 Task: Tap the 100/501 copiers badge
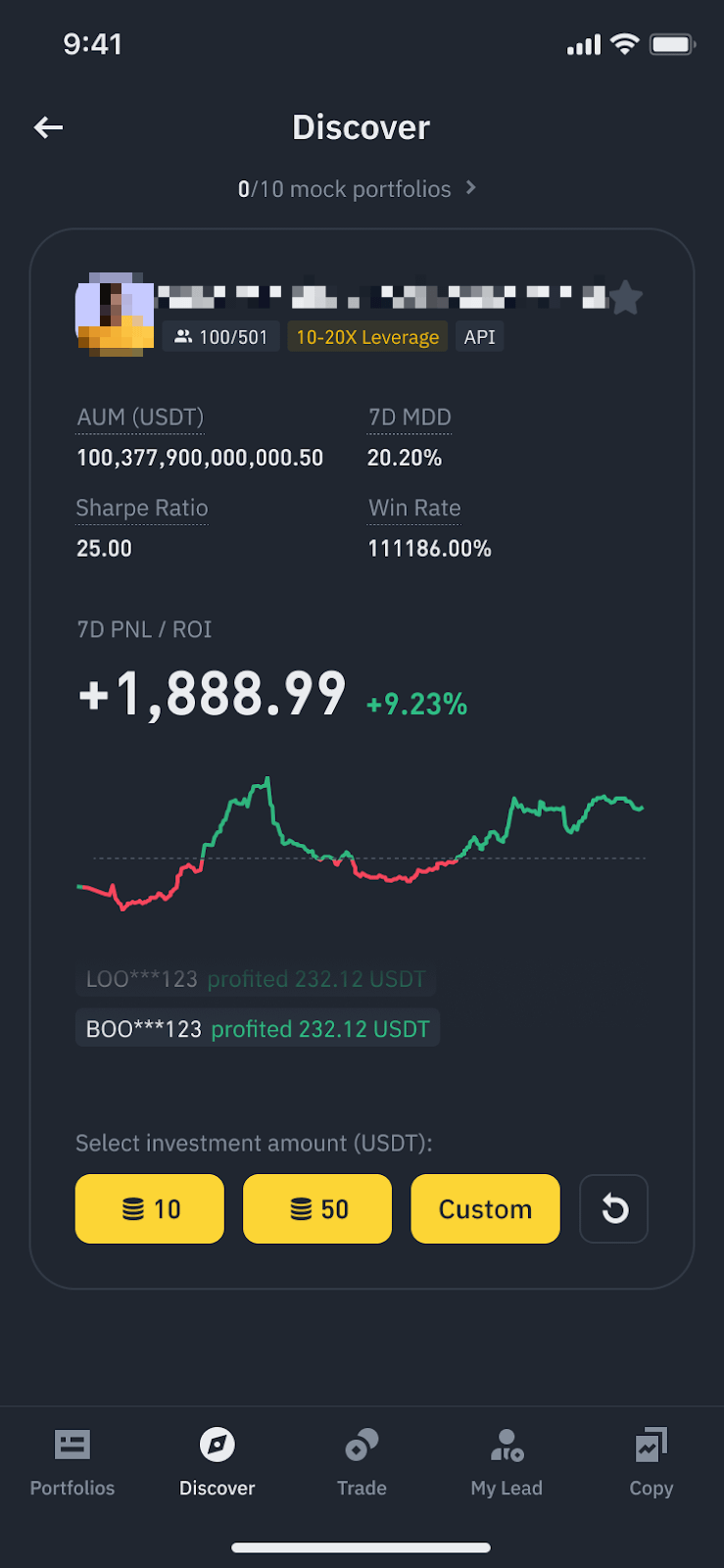[x=220, y=336]
